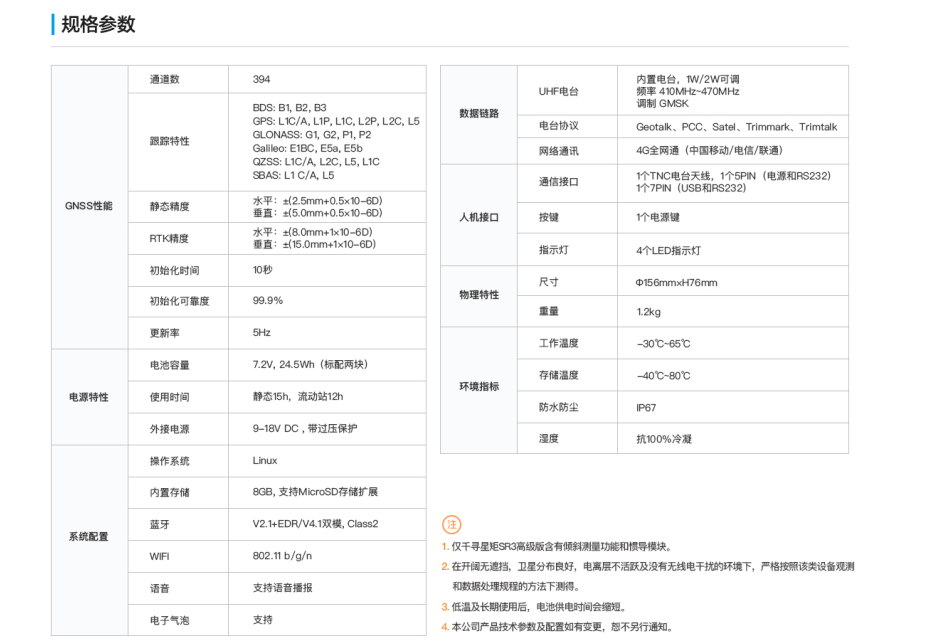Click the 静态精度 row label
The width and height of the screenshot is (929, 642).
click(x=169, y=207)
